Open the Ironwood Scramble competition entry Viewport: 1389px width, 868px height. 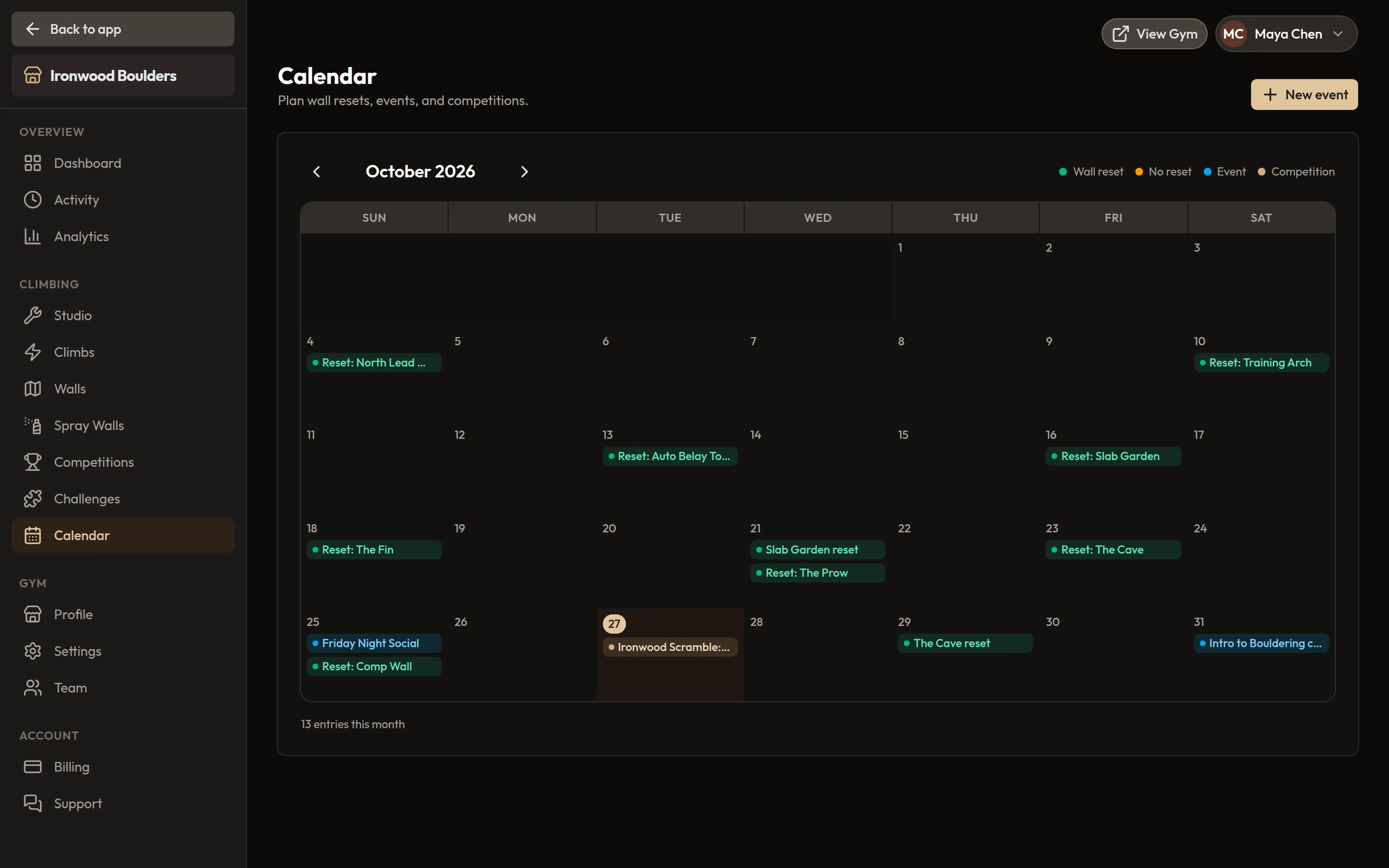point(670,647)
